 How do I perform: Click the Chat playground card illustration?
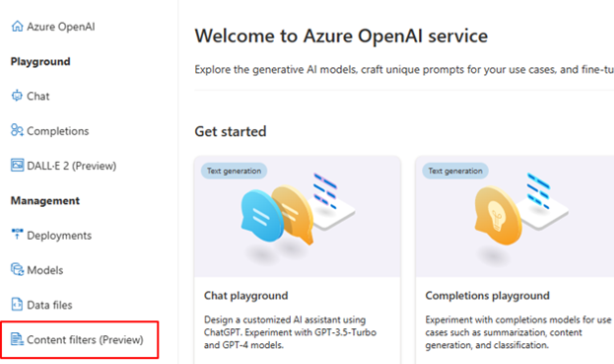(x=297, y=216)
